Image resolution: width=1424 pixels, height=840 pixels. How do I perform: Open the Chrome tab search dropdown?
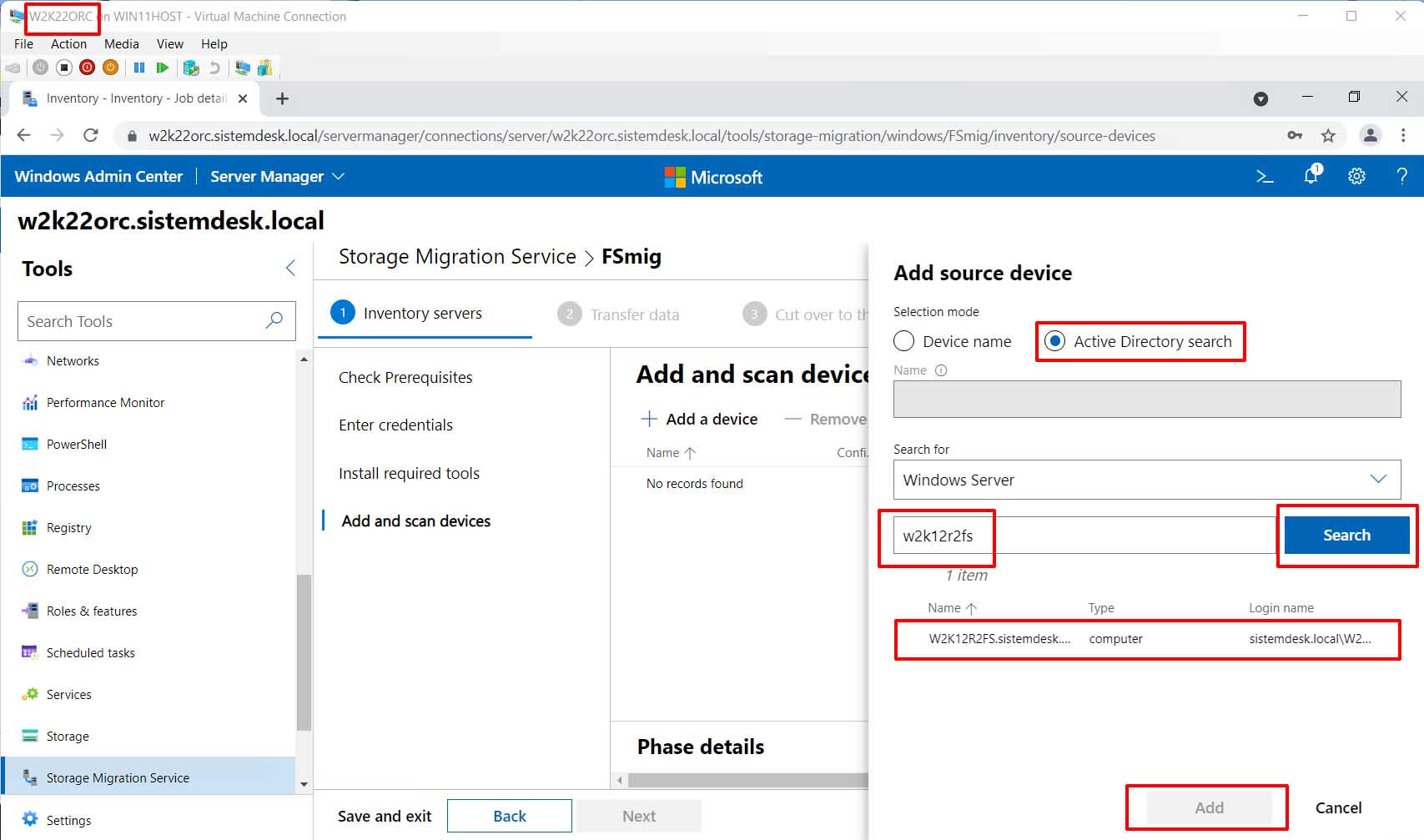pyautogui.click(x=1260, y=99)
